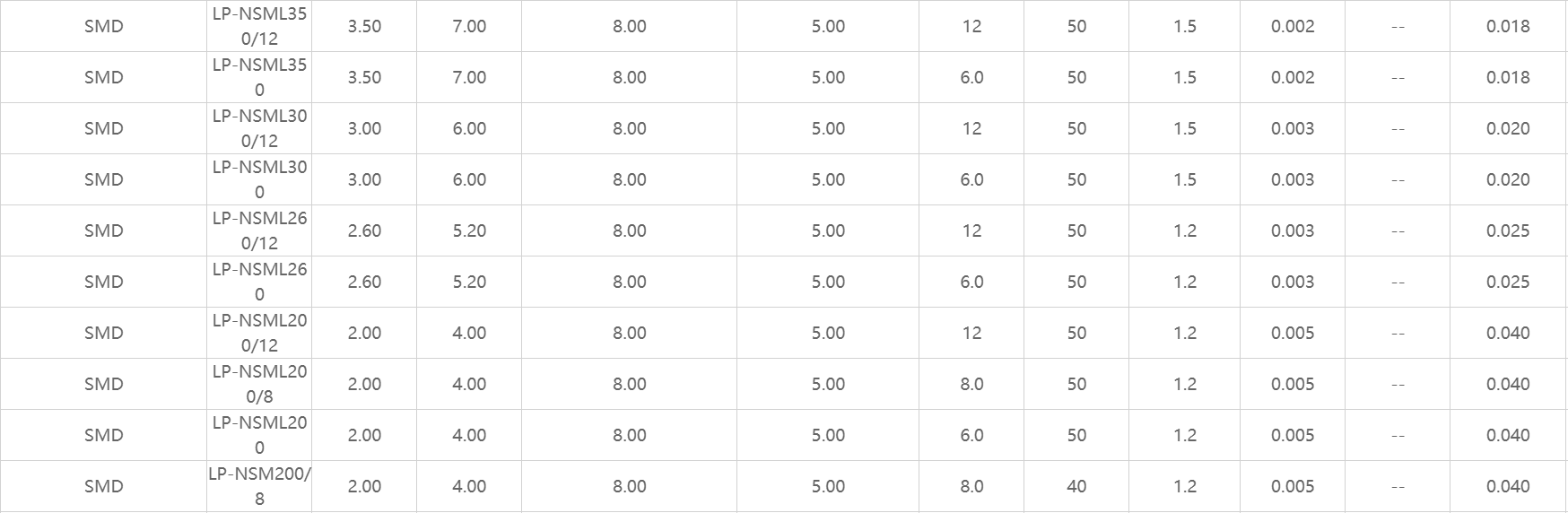Click 5.20 in the LP-NSML260 row
1568x513 pixels.
pos(469,282)
